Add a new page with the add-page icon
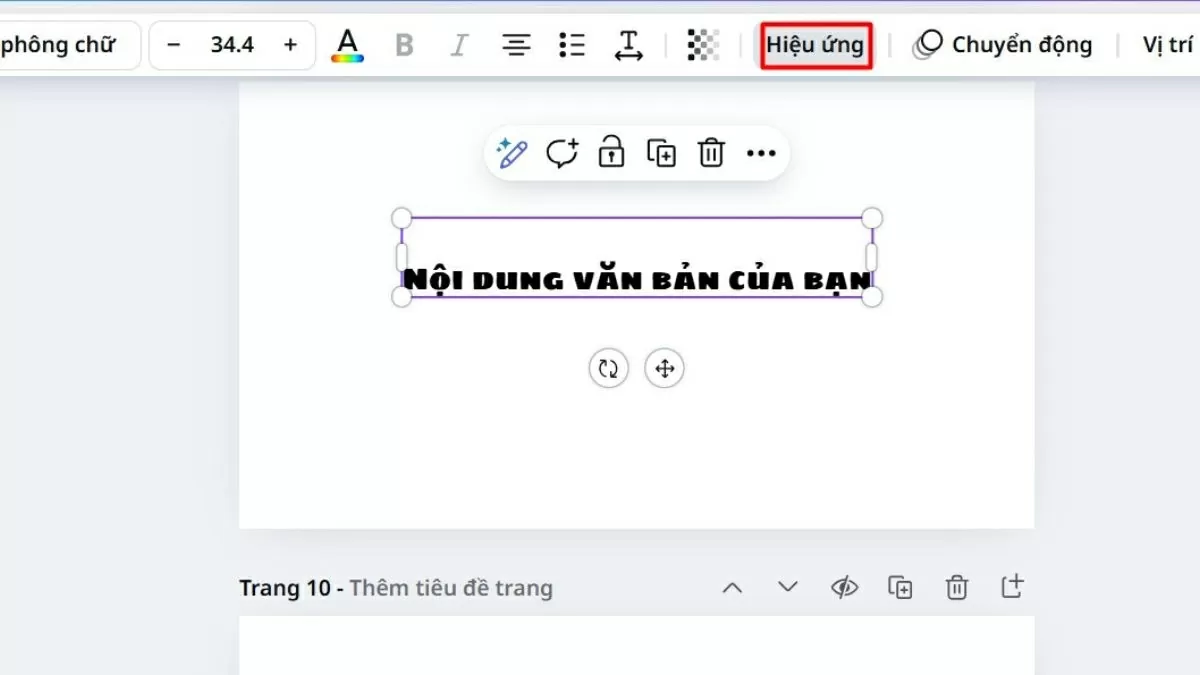The width and height of the screenshot is (1200, 675). (x=1012, y=588)
